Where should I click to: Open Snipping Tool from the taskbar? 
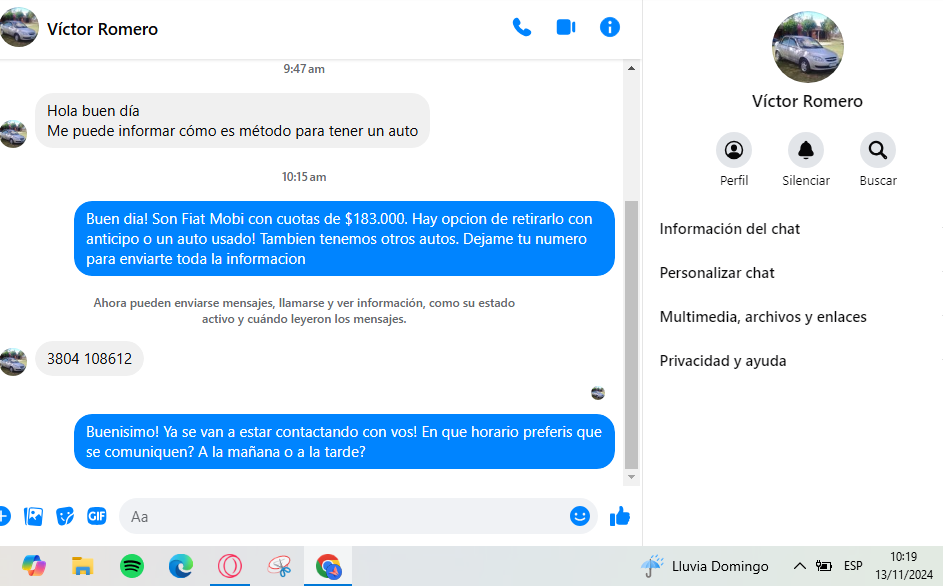point(279,566)
